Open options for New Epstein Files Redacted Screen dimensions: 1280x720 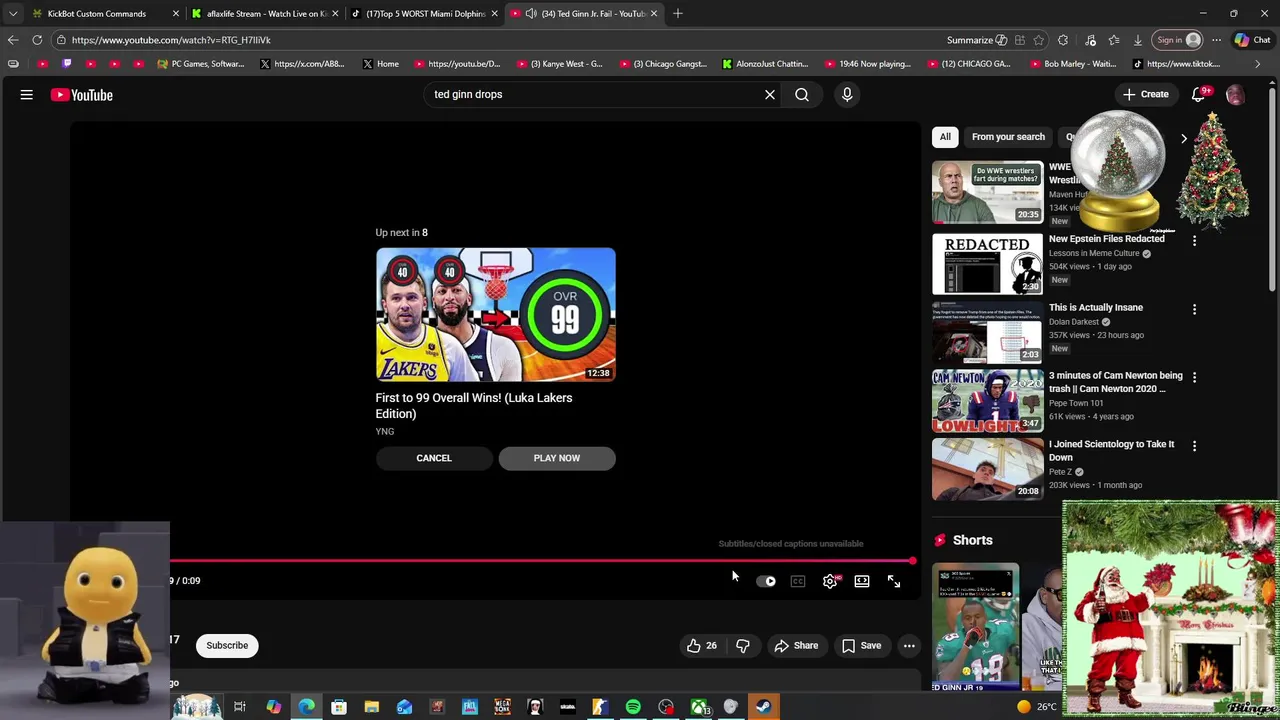(x=1194, y=241)
